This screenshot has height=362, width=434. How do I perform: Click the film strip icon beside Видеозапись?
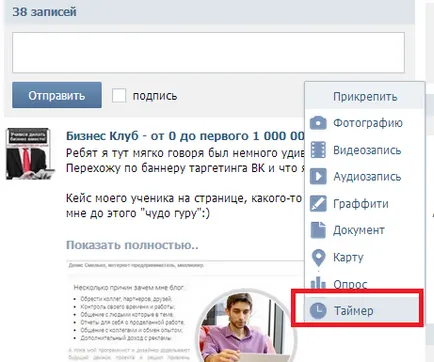pyautogui.click(x=318, y=150)
